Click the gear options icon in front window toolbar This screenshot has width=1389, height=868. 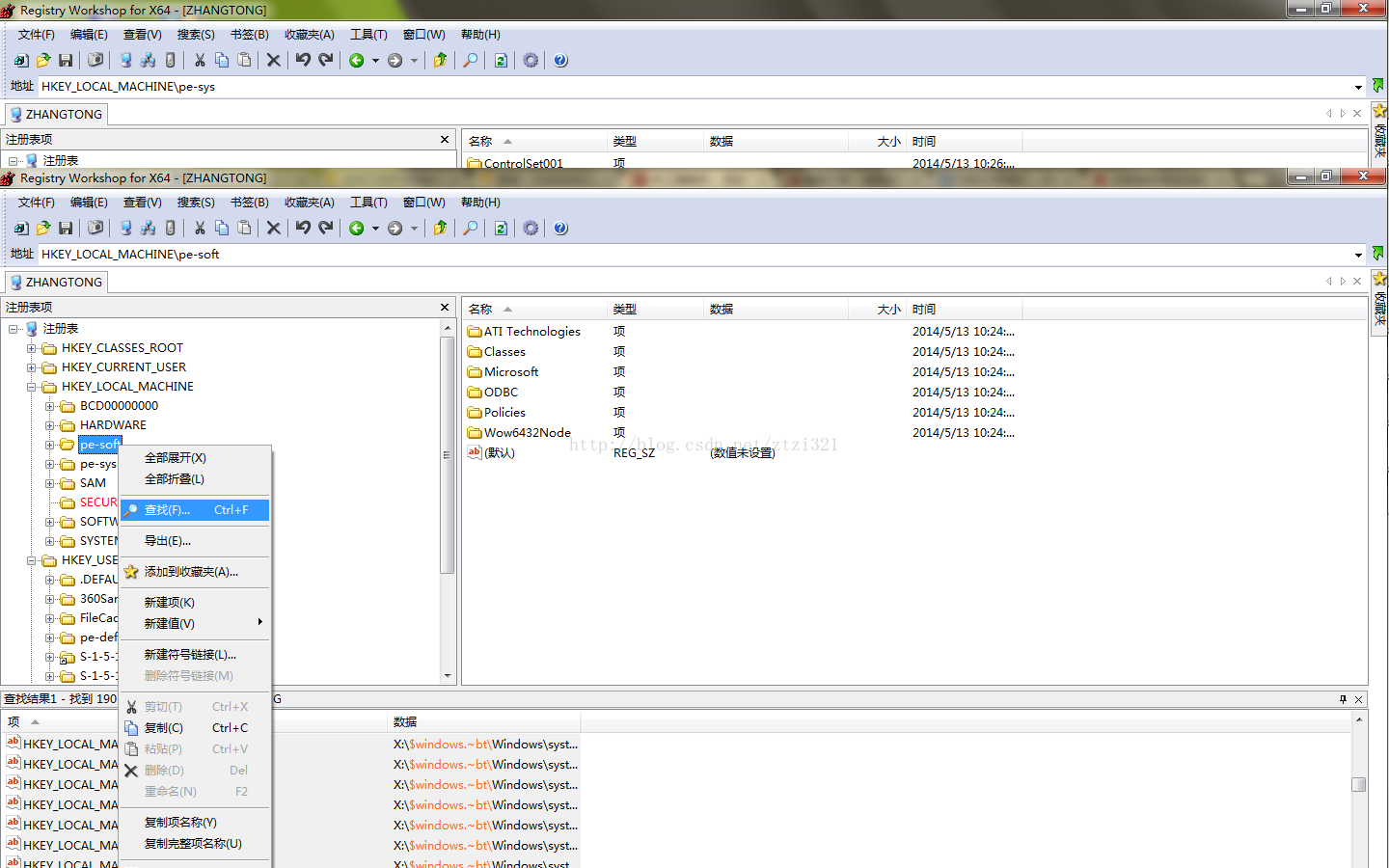531,228
